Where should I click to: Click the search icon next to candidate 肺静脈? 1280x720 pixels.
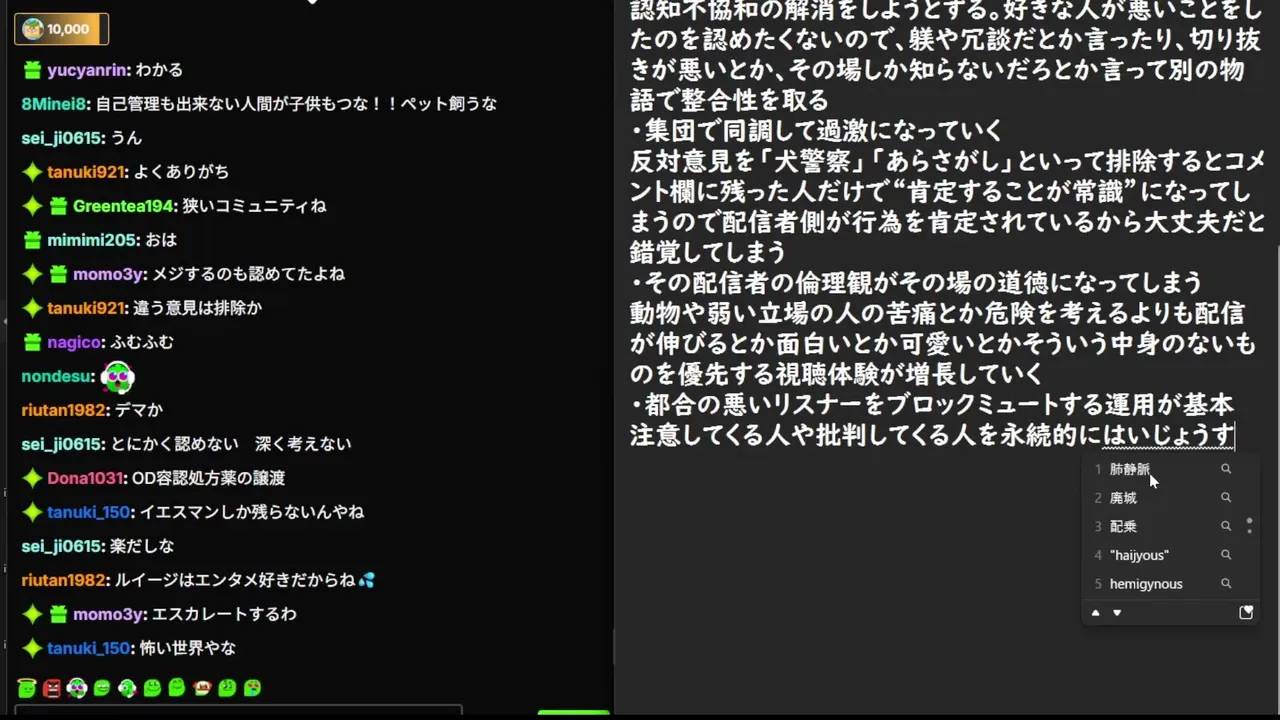(x=1226, y=469)
